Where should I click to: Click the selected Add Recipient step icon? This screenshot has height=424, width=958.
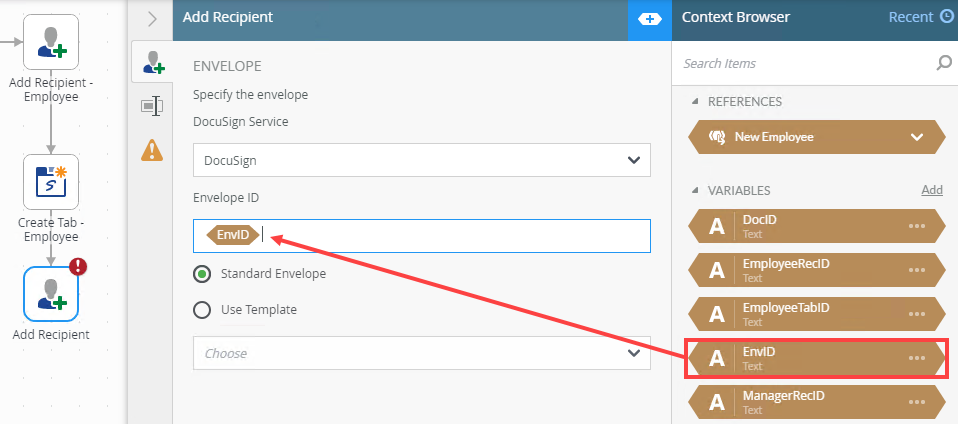coord(50,294)
